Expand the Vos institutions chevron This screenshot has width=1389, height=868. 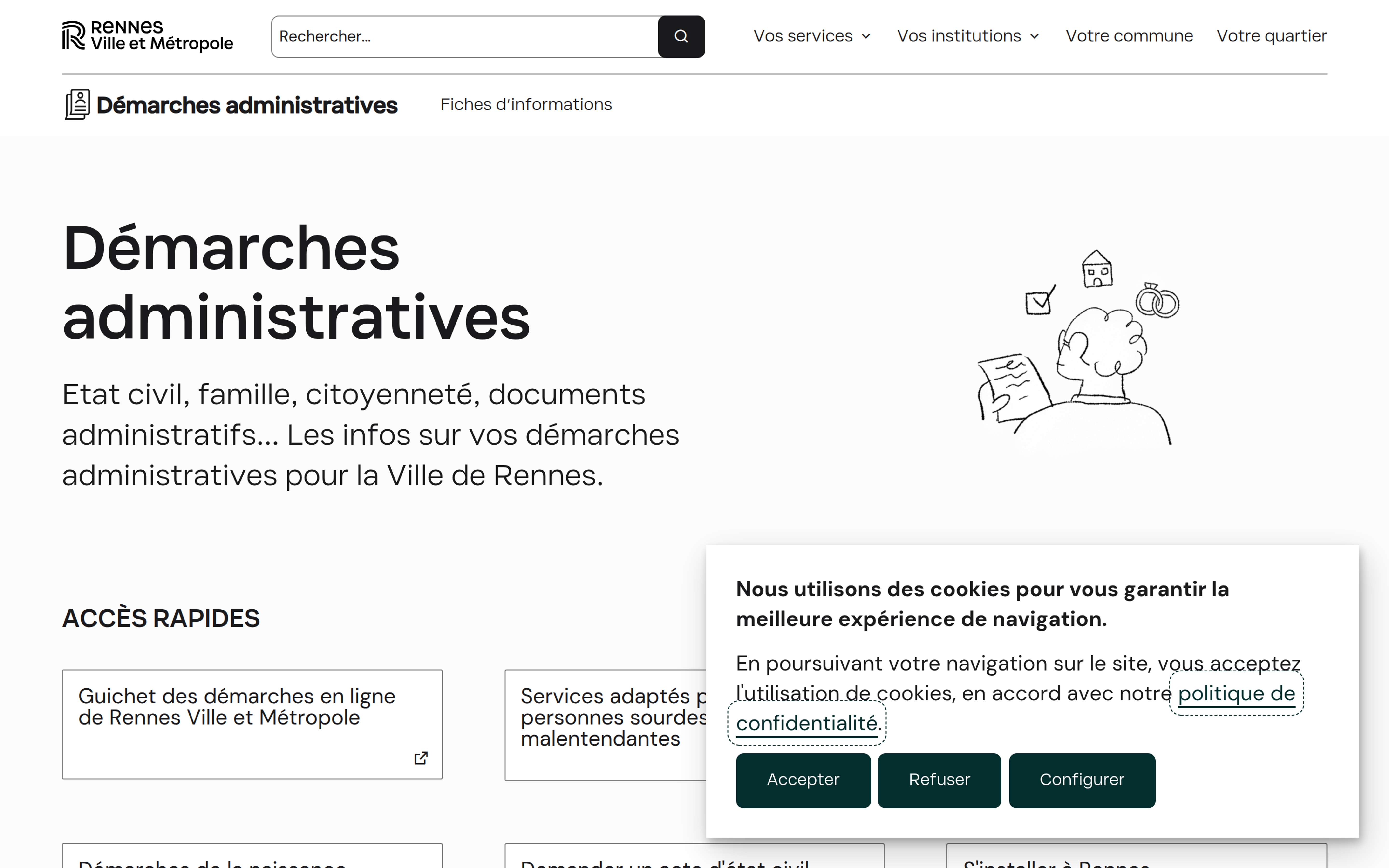click(1034, 36)
